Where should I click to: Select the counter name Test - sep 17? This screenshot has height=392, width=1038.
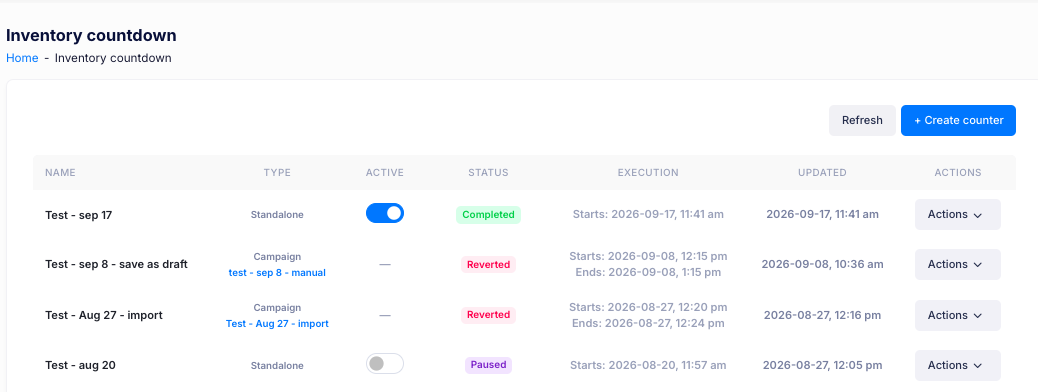click(x=78, y=215)
